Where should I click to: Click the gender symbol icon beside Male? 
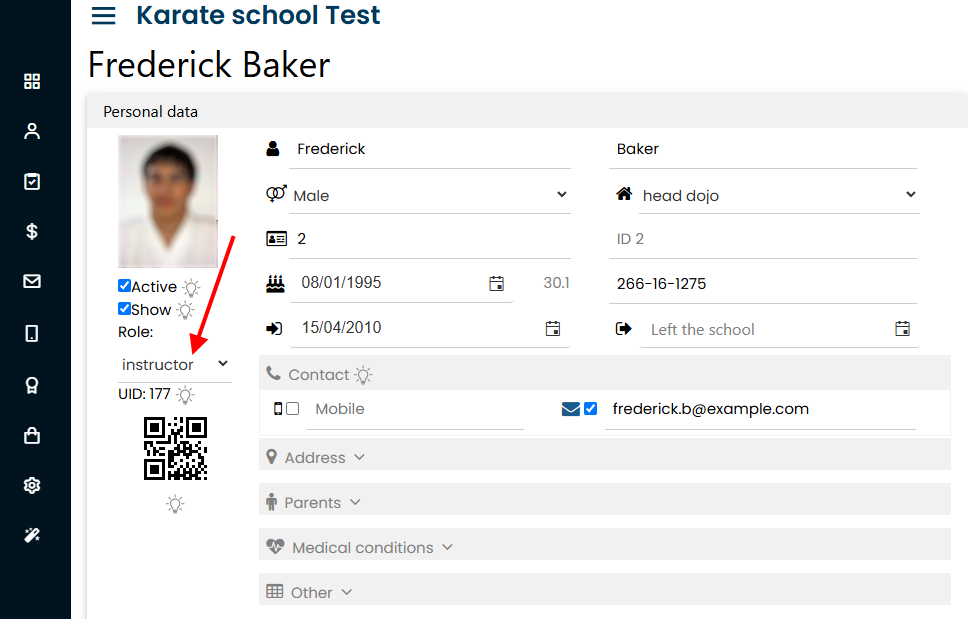pyautogui.click(x=276, y=193)
